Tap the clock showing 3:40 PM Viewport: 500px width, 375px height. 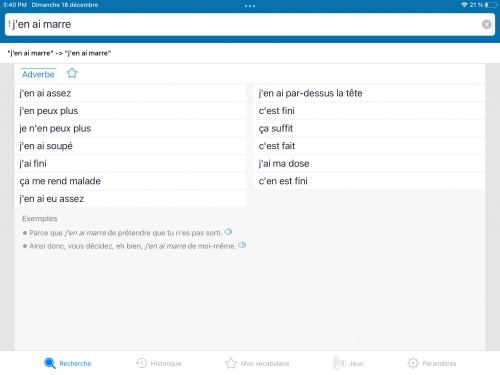[x=15, y=5]
